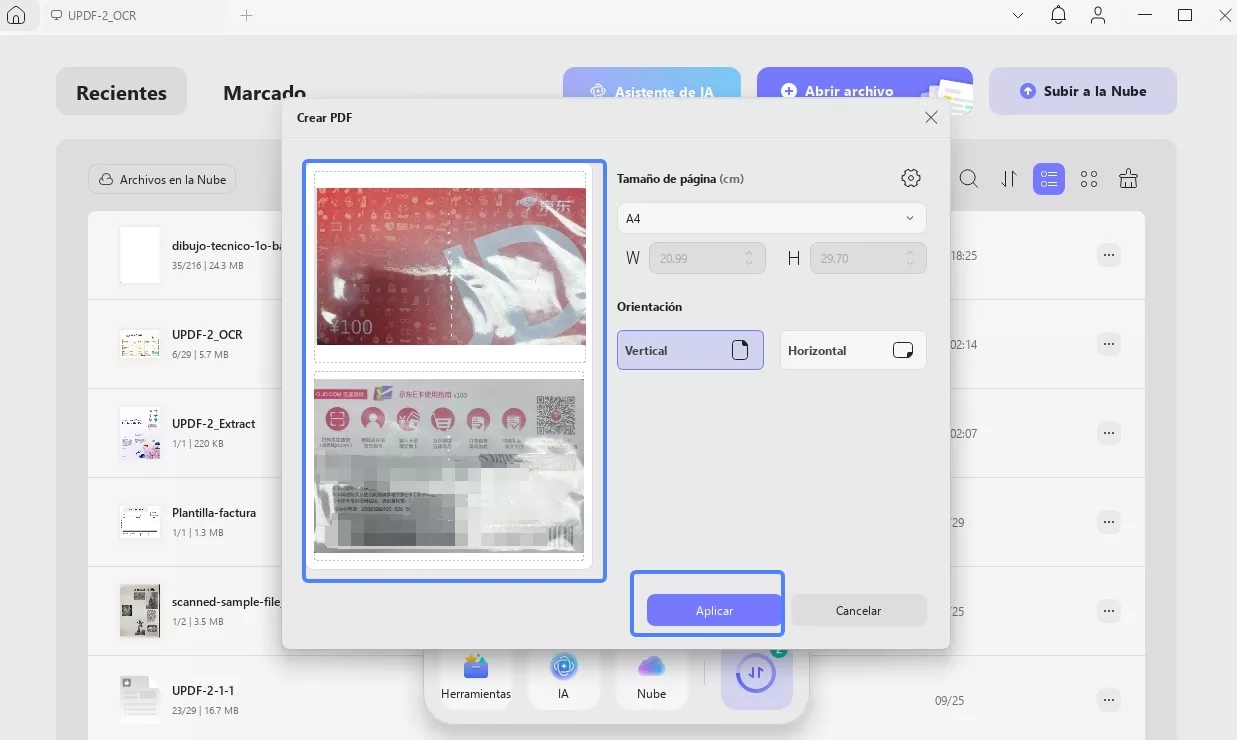Open Archivos en la Nube
Viewport: 1237px width, 740px height.
coord(162,179)
